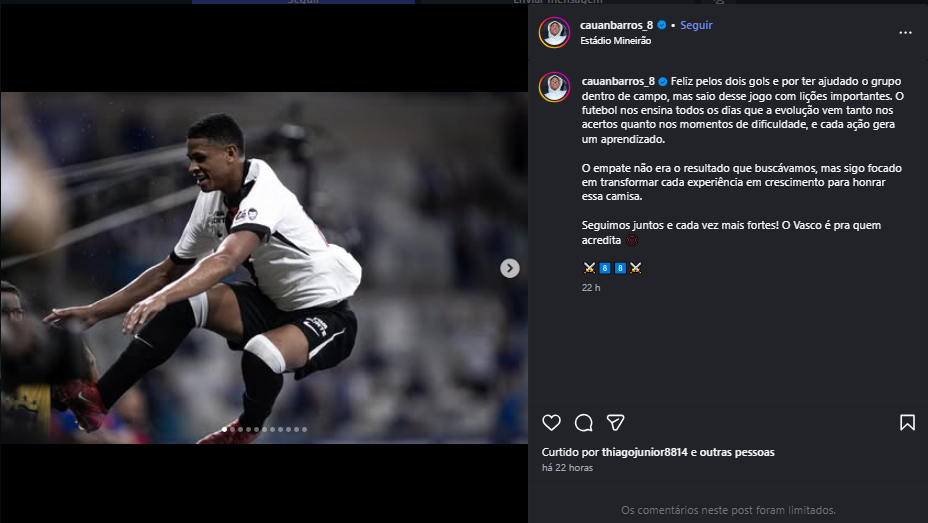
Task: Select the last carousel indicator dot
Action: click(x=304, y=430)
